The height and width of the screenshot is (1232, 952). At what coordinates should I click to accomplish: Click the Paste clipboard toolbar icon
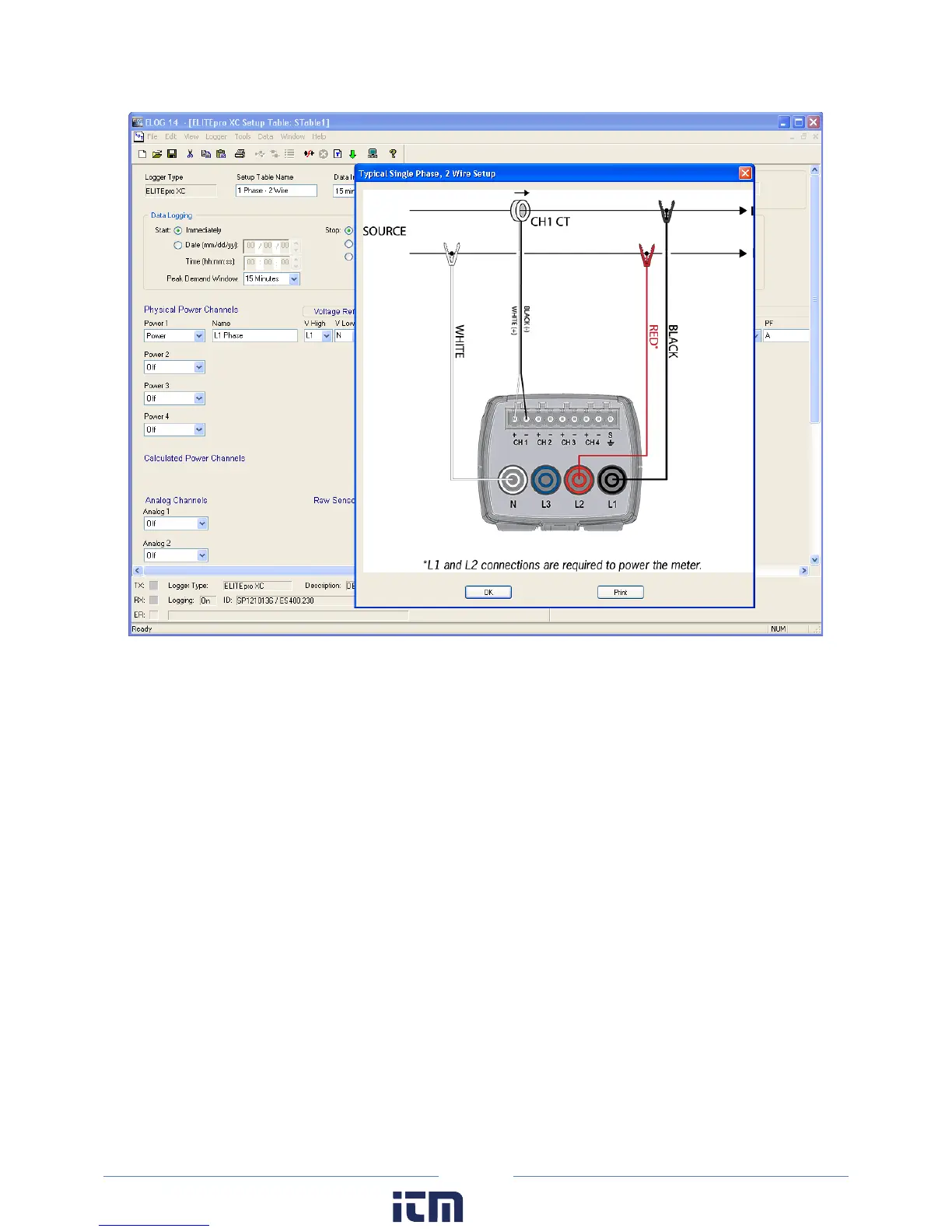221,154
